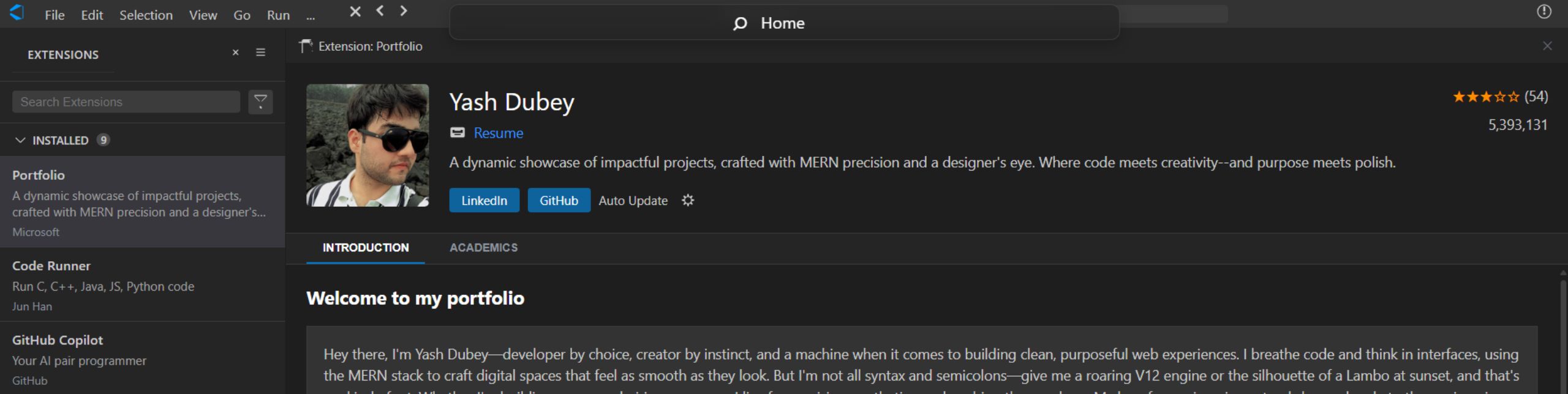Navigate forward with right arrow
Image resolution: width=1568 pixels, height=394 pixels.
(x=404, y=11)
